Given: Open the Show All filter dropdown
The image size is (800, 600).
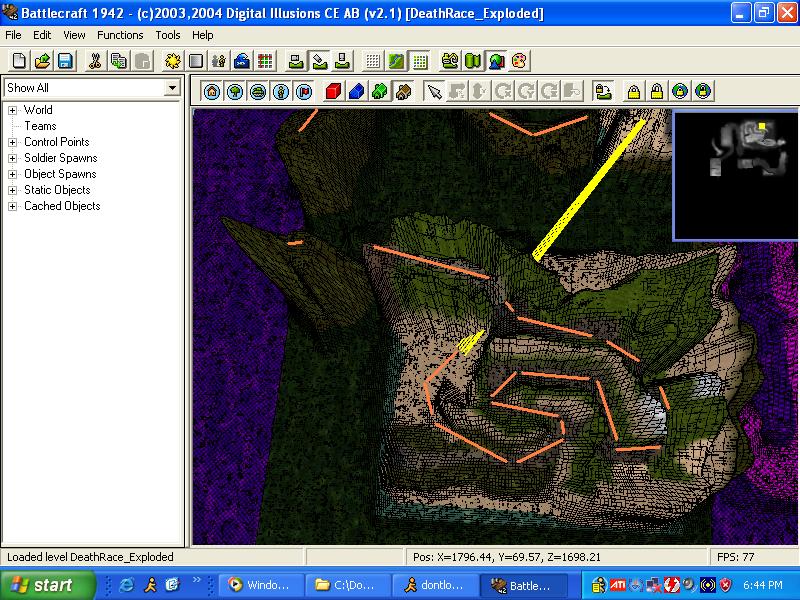Looking at the screenshot, I should click(x=172, y=88).
